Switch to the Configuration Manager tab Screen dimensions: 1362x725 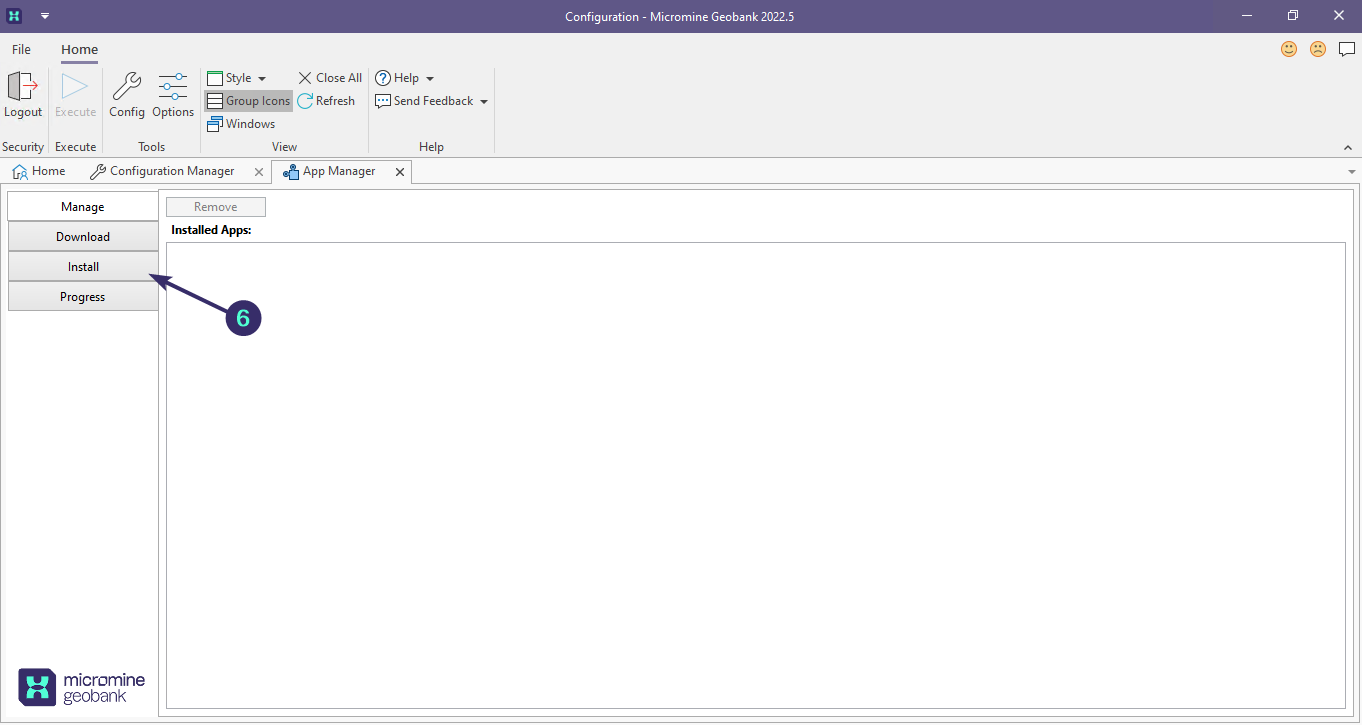point(171,171)
